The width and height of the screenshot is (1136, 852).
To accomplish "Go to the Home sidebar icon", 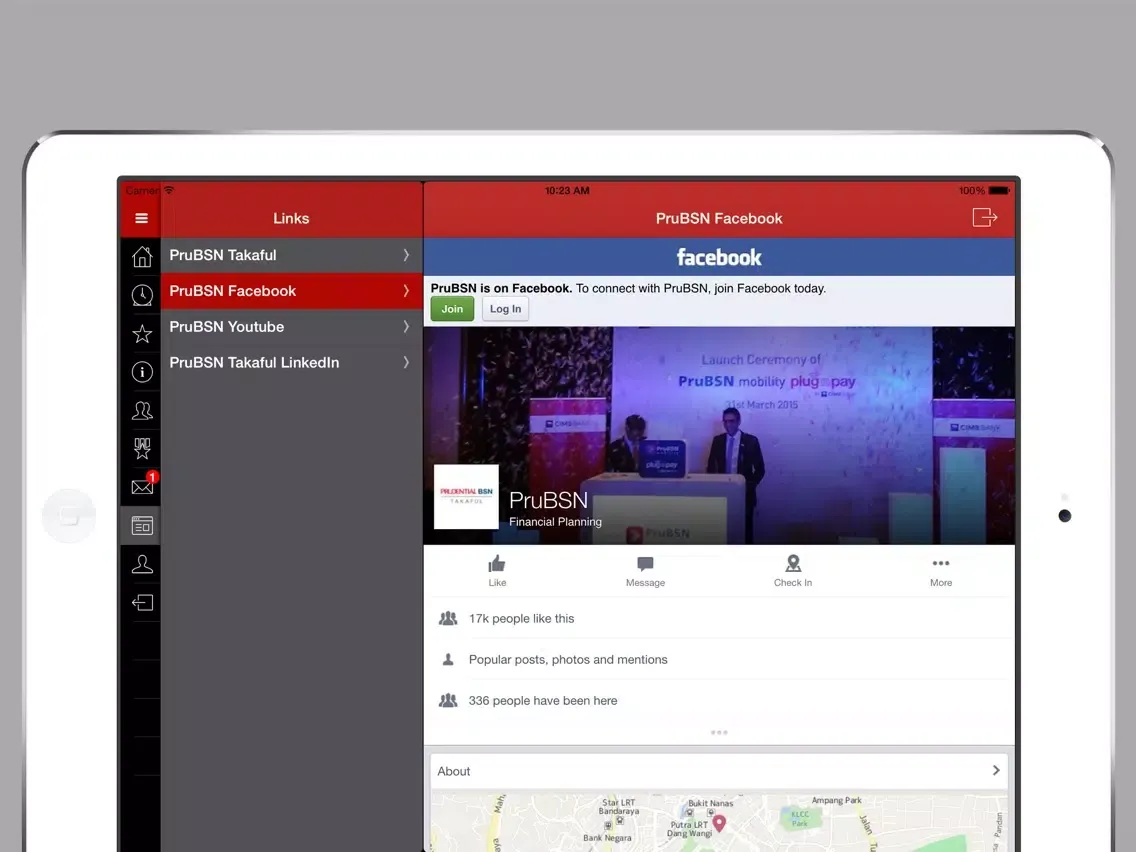I will point(142,256).
